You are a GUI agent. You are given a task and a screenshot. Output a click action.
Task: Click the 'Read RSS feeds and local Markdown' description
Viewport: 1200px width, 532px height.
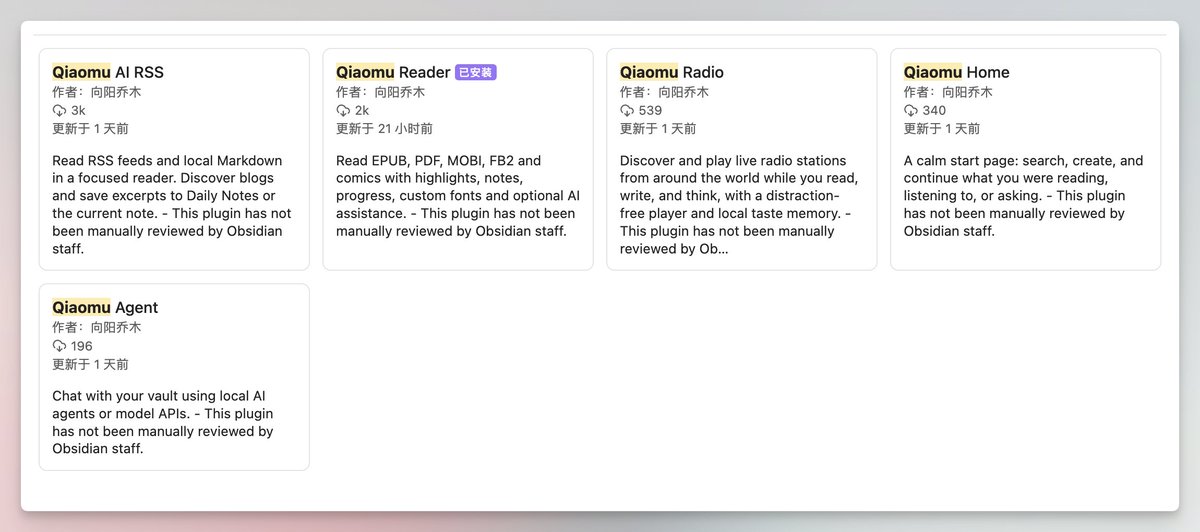point(172,204)
